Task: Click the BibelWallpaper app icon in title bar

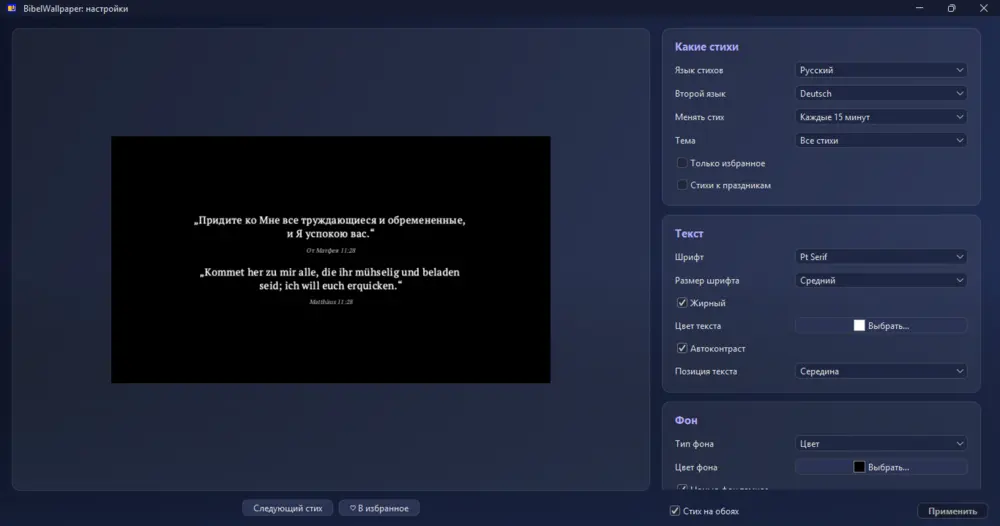Action: [11, 8]
